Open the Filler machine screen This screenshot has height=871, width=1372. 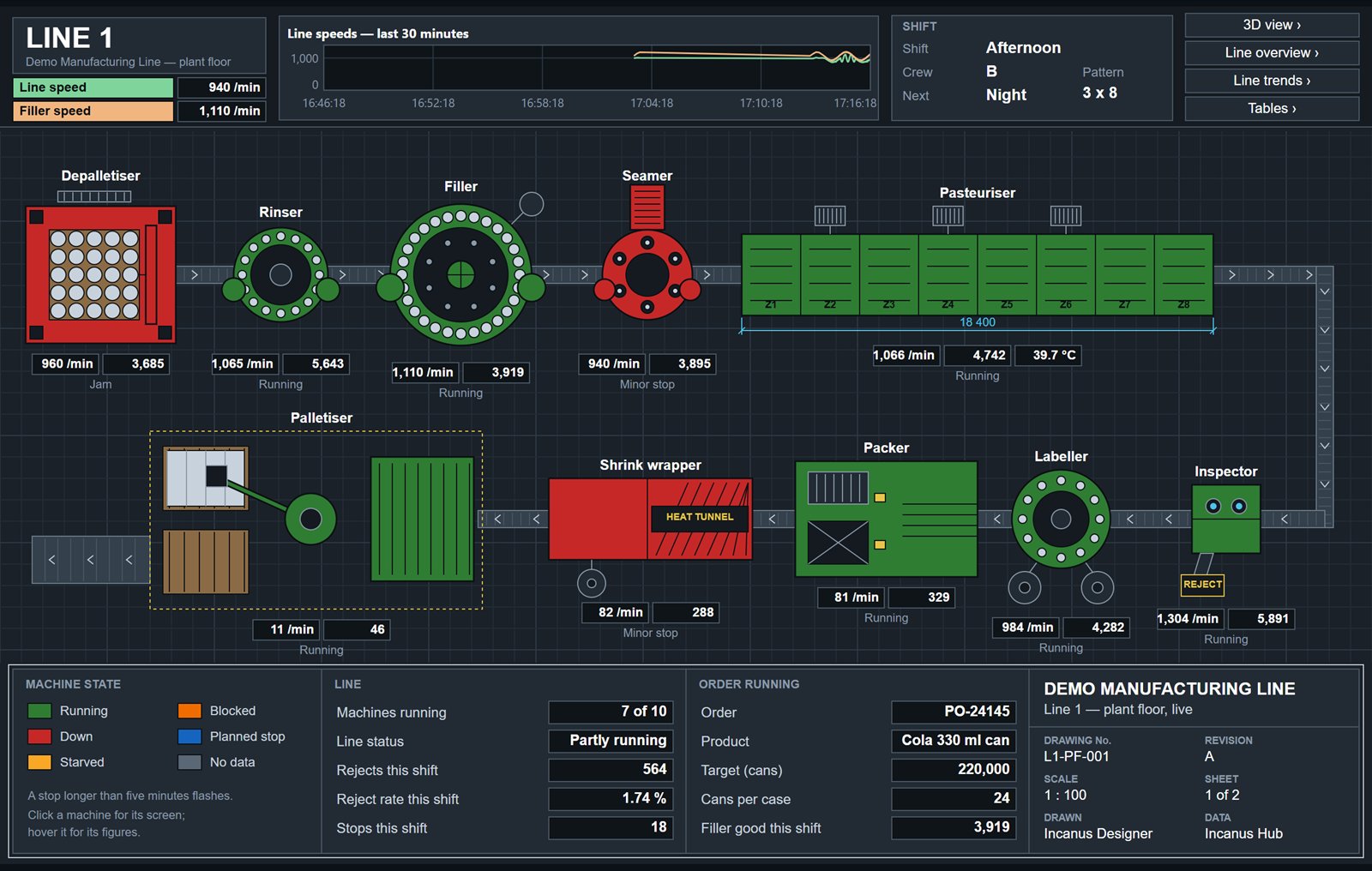coord(460,274)
